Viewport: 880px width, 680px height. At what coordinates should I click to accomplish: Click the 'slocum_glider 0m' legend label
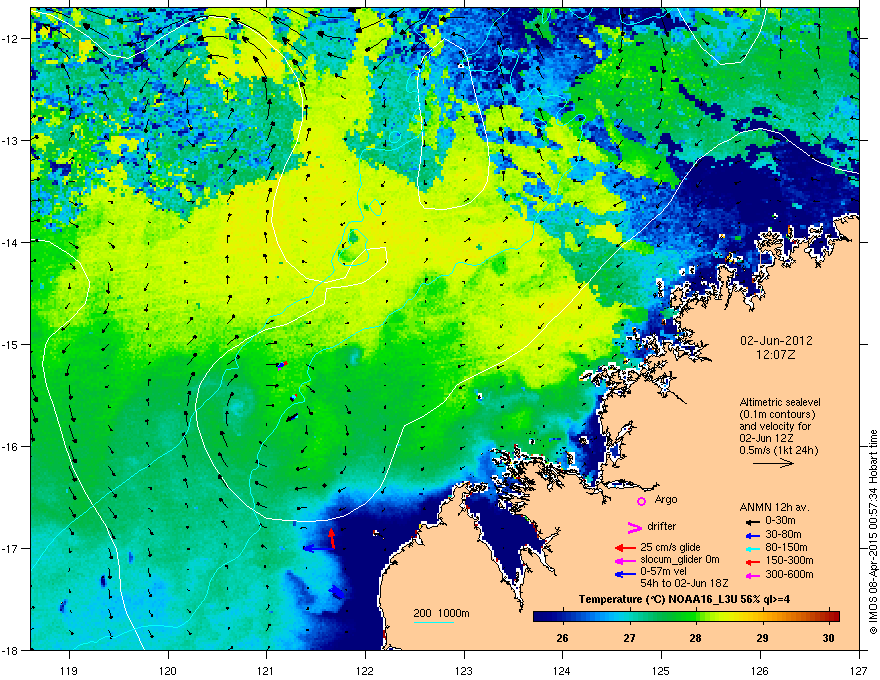(680, 560)
